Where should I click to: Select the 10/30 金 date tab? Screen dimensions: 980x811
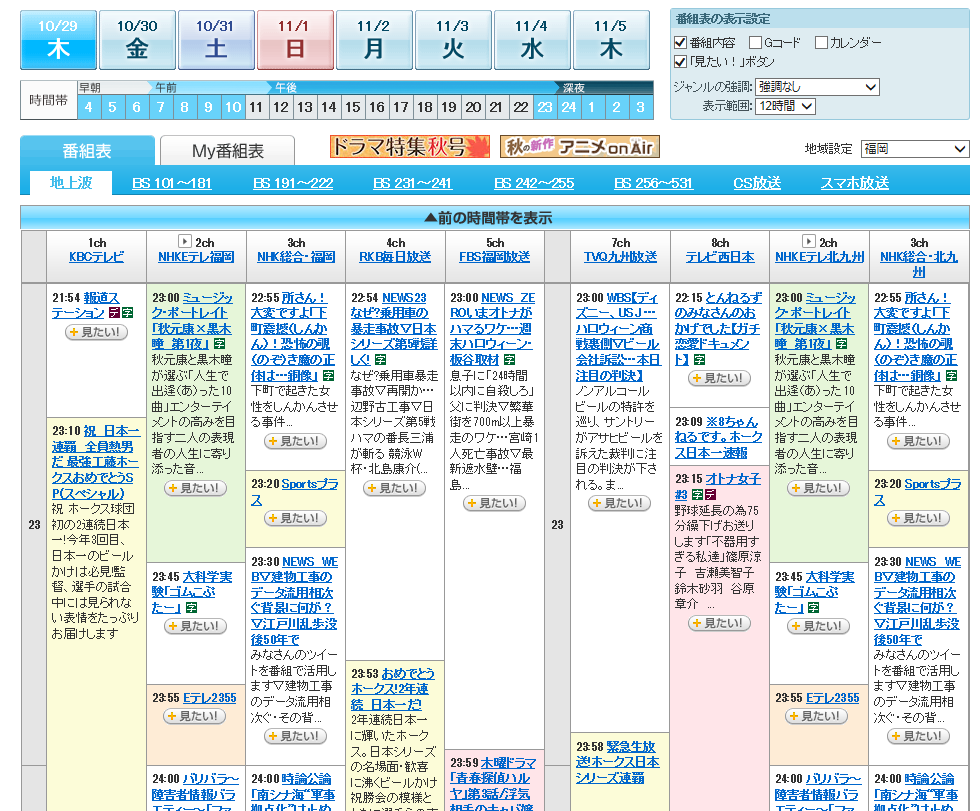(137, 39)
